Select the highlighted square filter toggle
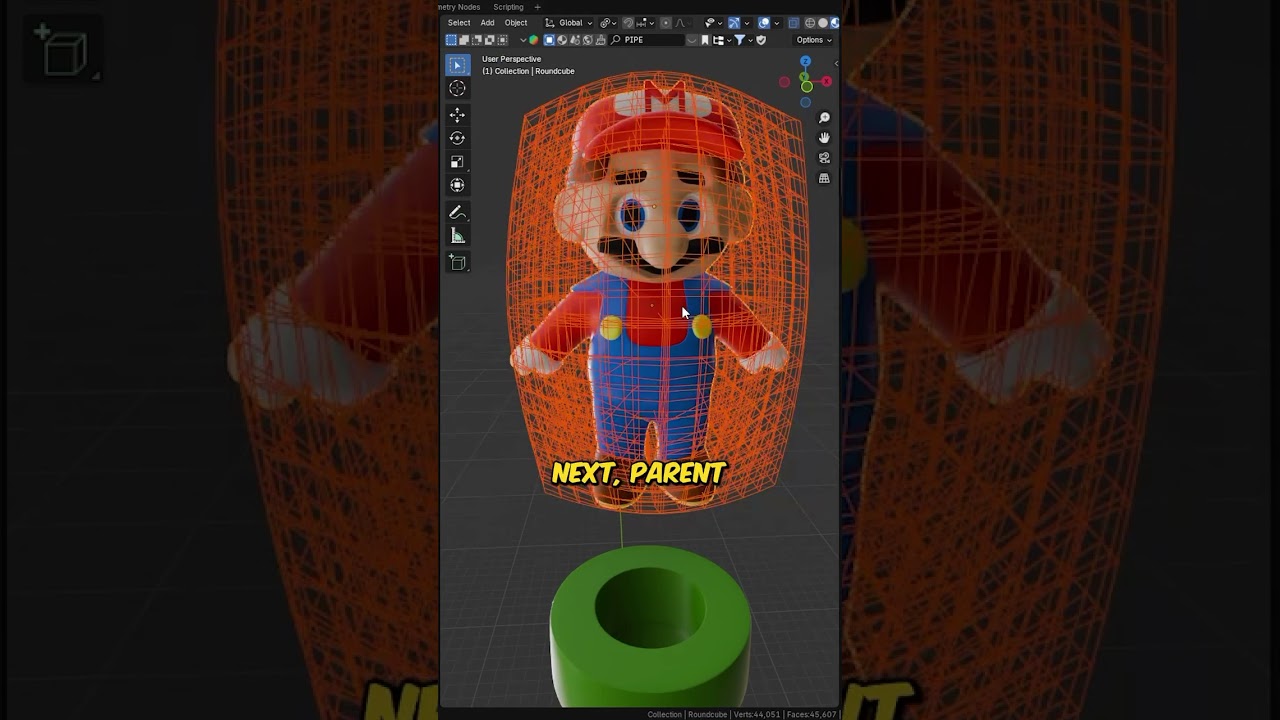1280x720 pixels. (549, 40)
